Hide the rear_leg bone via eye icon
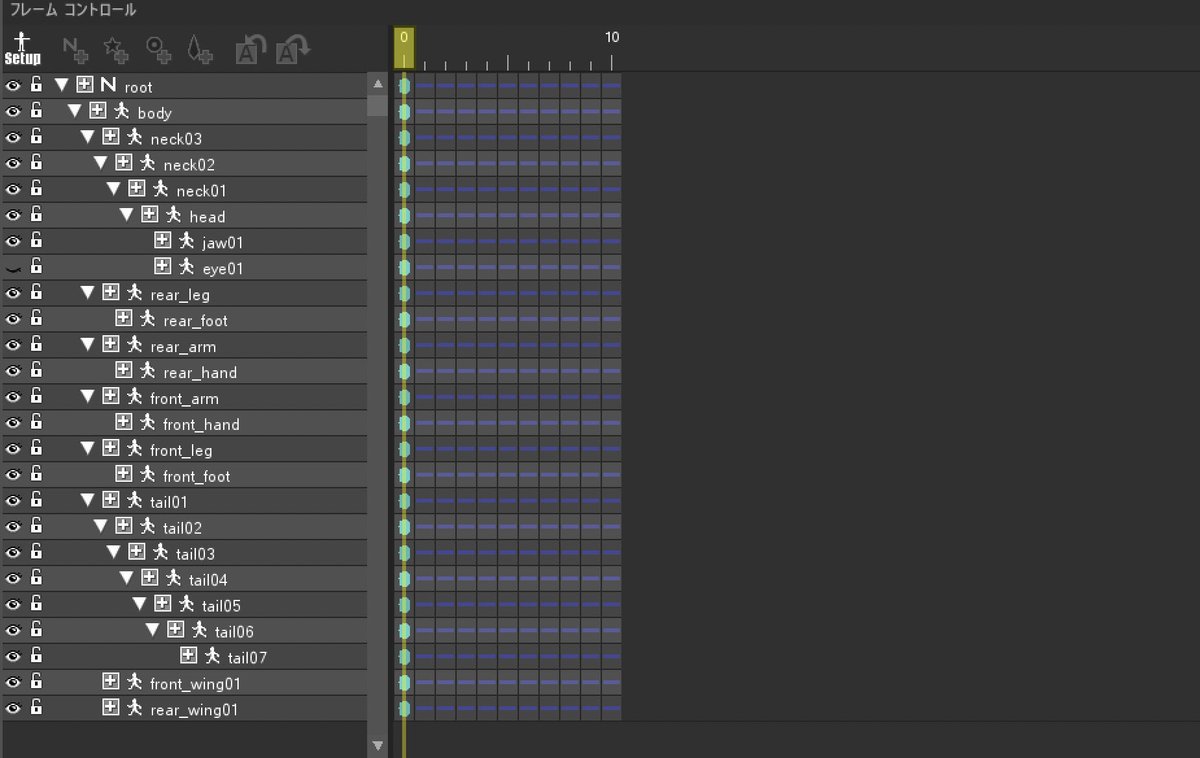This screenshot has height=758, width=1200. [x=13, y=294]
